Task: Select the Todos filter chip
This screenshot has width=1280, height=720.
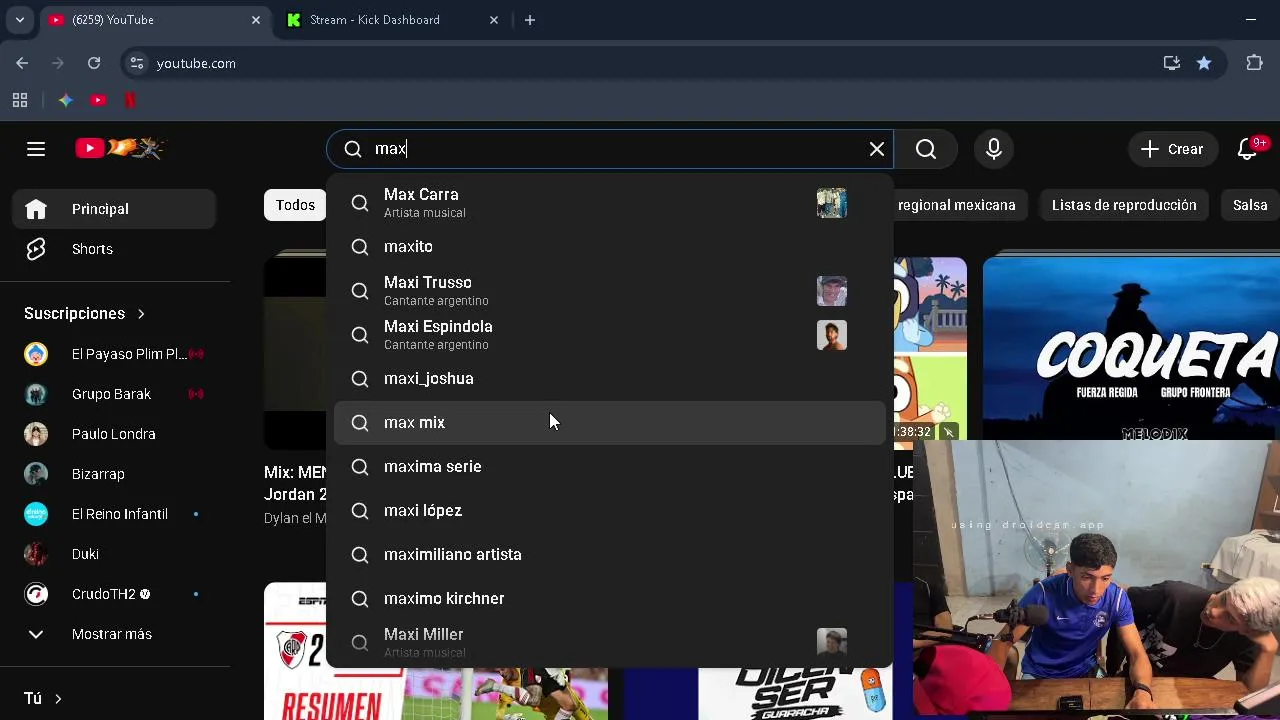Action: 295,205
